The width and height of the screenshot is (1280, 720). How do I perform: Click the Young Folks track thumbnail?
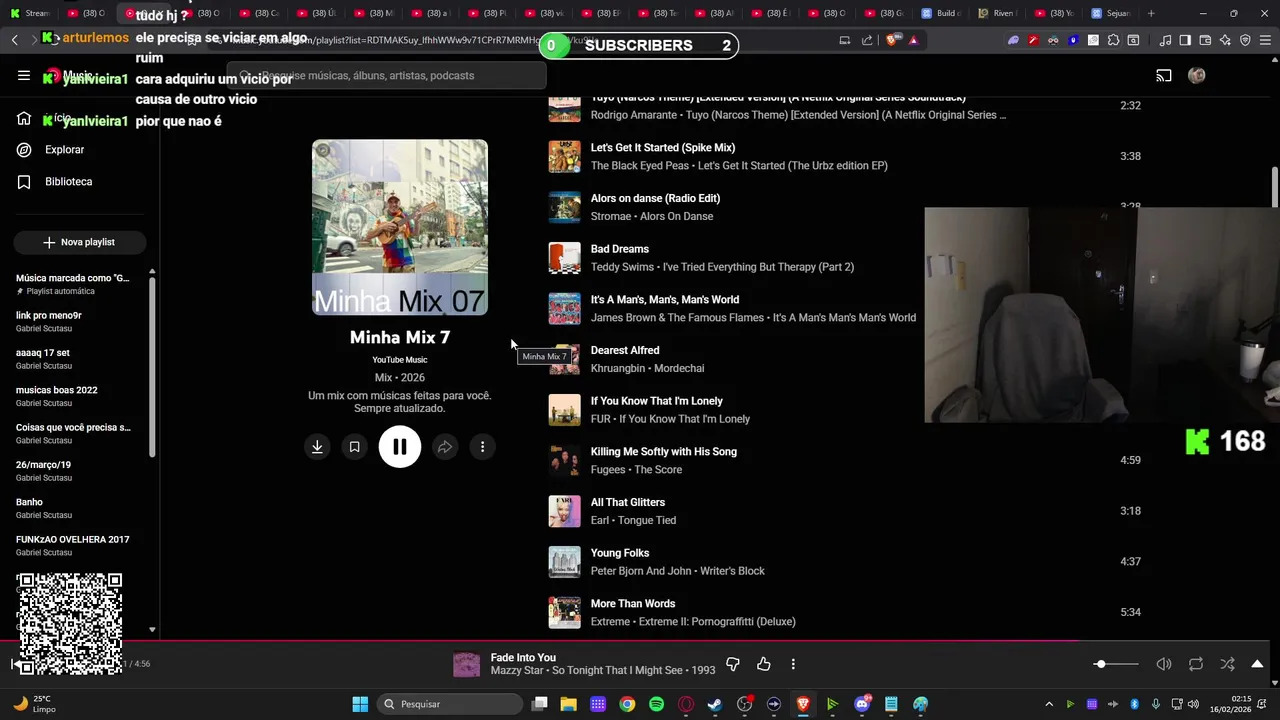coord(564,562)
